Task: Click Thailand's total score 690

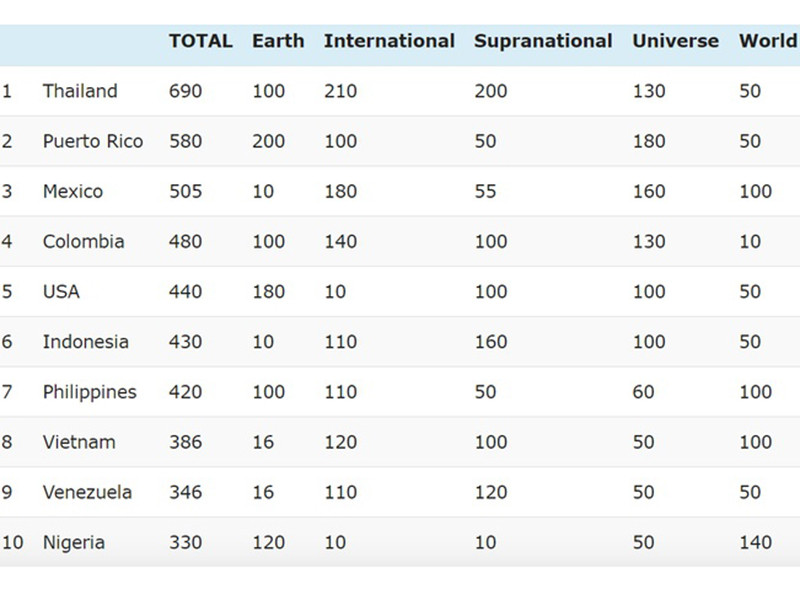Action: tap(185, 91)
